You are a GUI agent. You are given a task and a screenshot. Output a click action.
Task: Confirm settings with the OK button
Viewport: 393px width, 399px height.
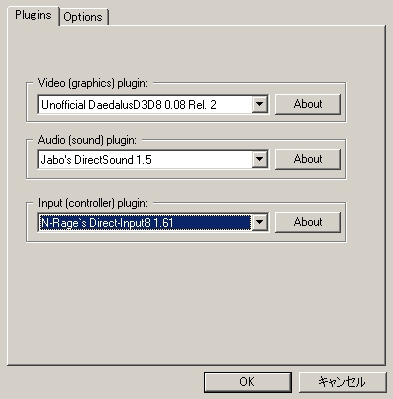coord(248,382)
